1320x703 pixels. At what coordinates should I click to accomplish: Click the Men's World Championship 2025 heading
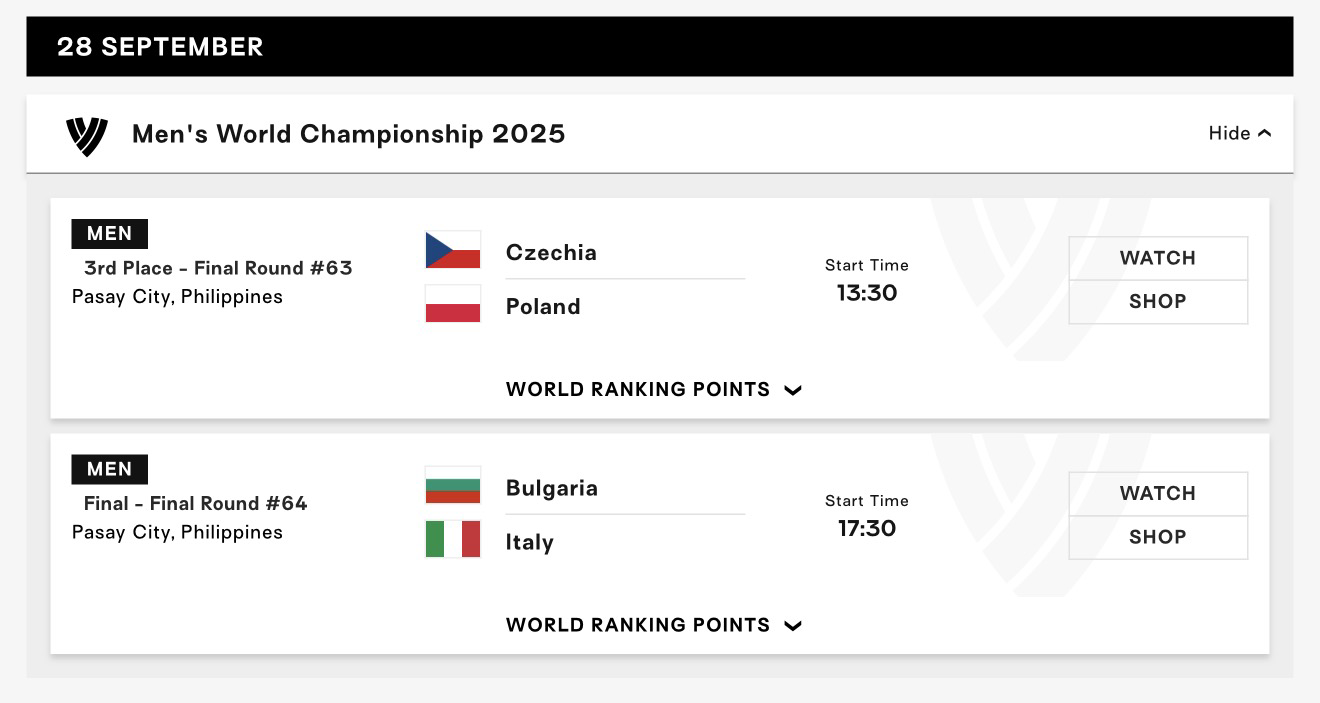point(349,134)
